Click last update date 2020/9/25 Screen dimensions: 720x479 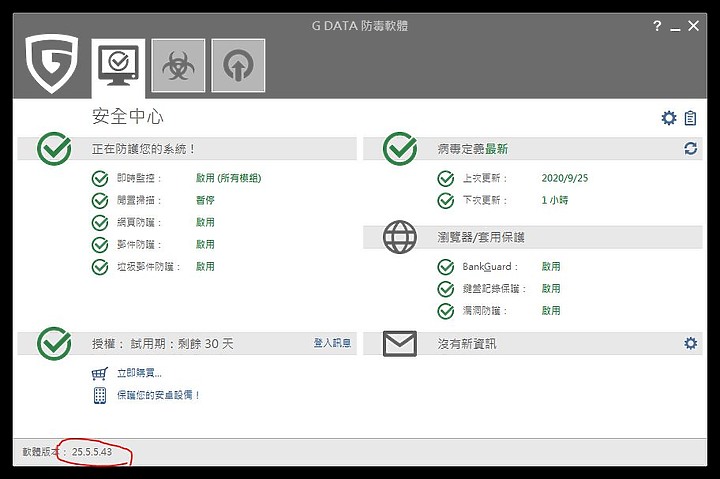564,178
